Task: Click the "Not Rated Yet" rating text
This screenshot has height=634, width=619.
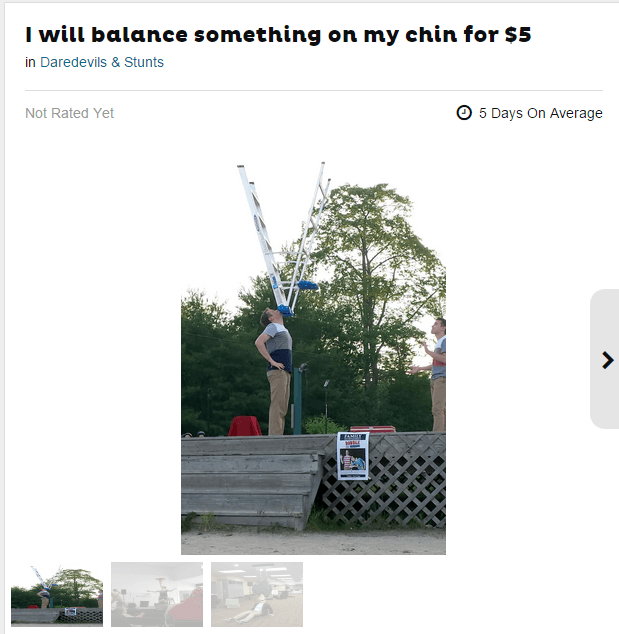Action: pos(70,113)
